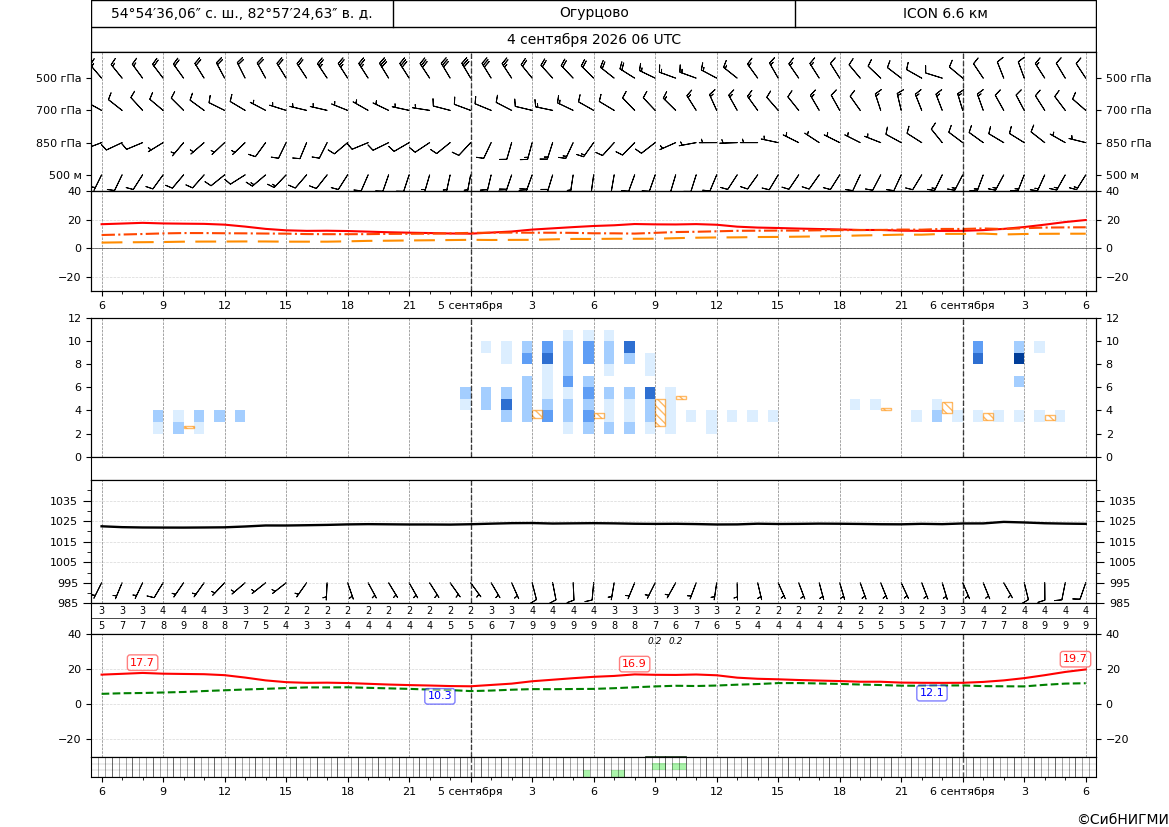1169x827 pixels.
Task: Click the 4 сентября 2026 06 UTC header
Action: pyautogui.click(x=593, y=40)
